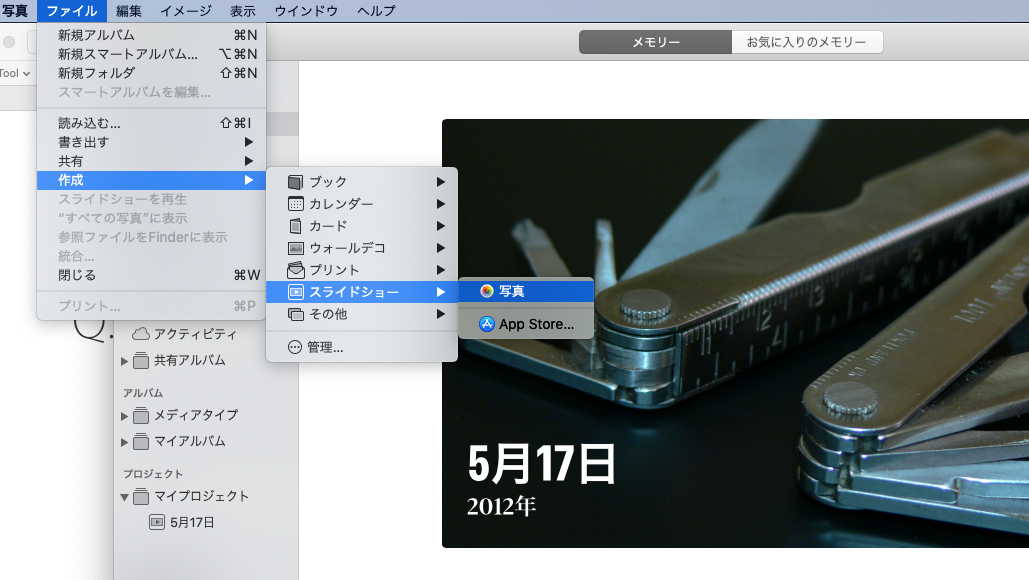Open the 表示 menu

(243, 10)
